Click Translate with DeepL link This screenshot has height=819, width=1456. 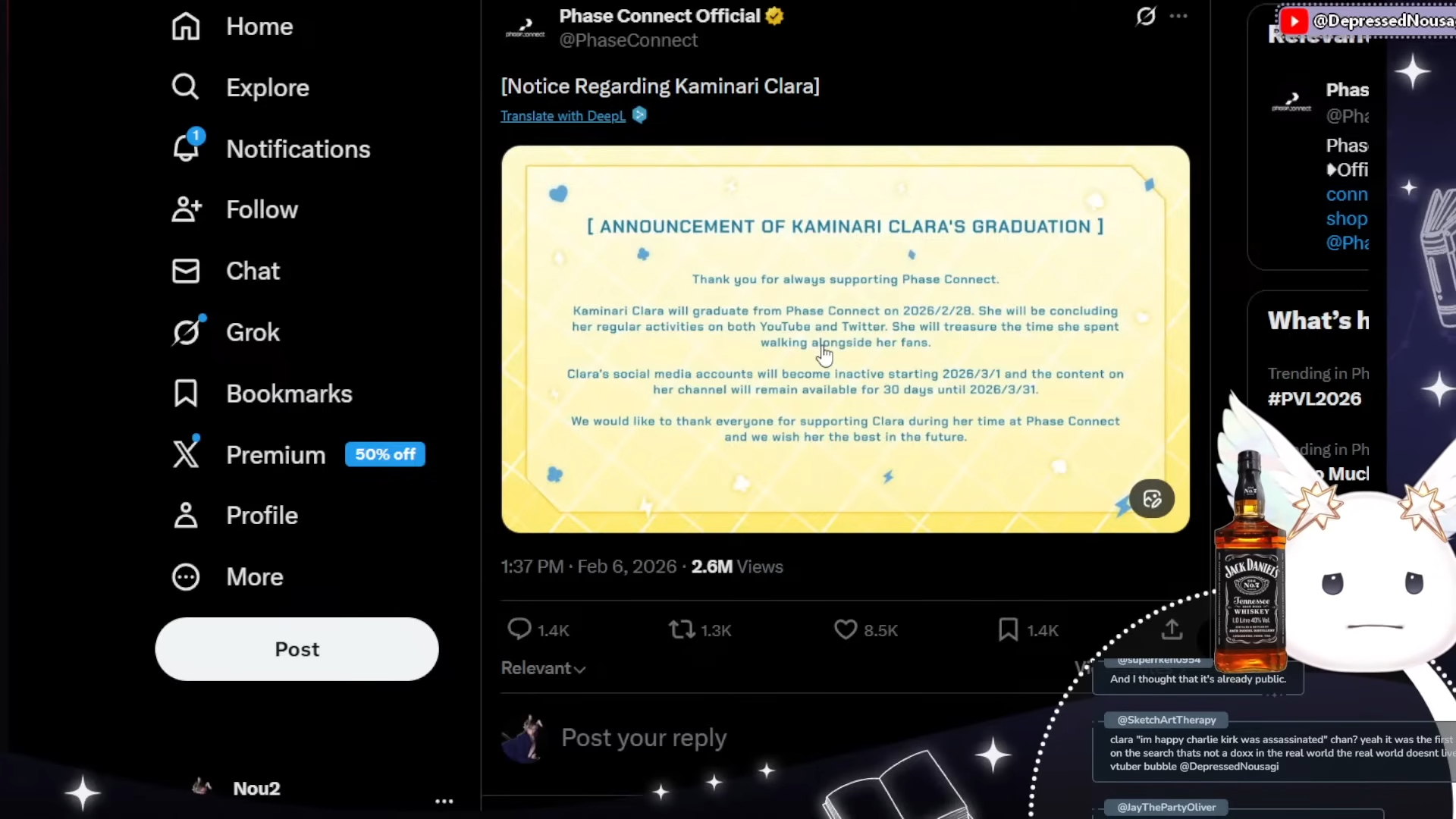563,116
